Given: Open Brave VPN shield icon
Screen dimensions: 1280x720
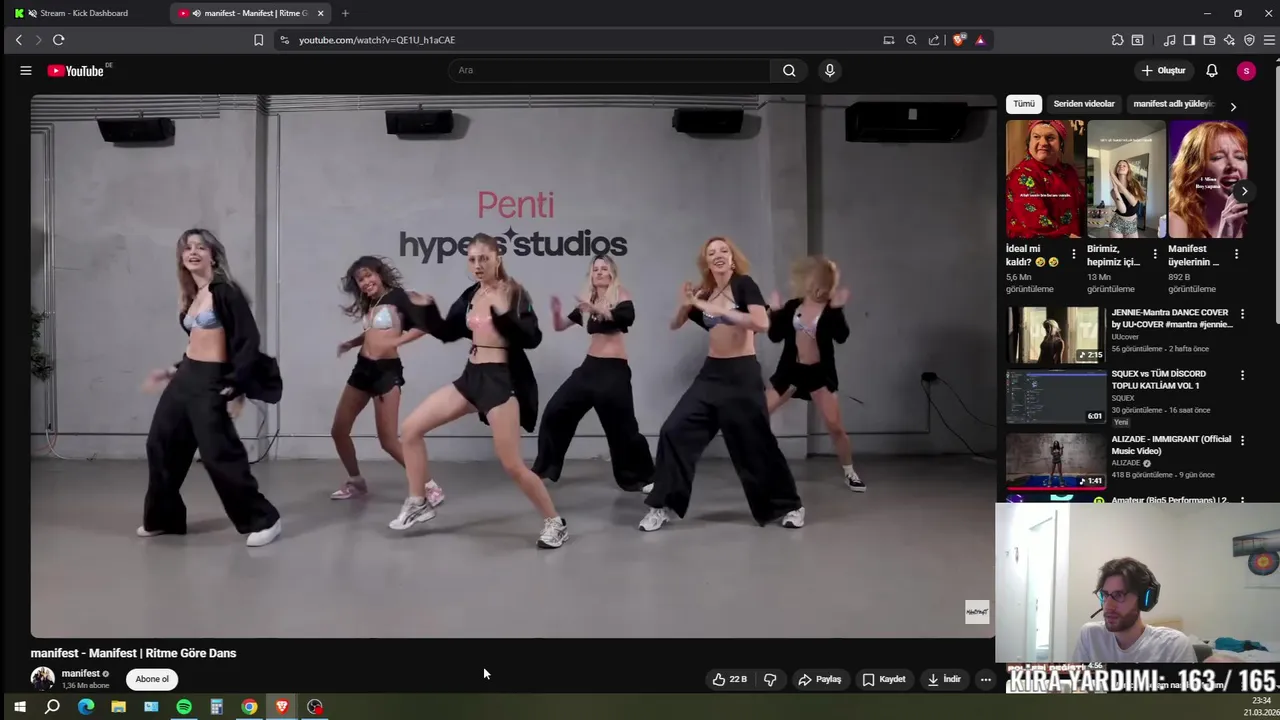Looking at the screenshot, I should point(1249,40).
